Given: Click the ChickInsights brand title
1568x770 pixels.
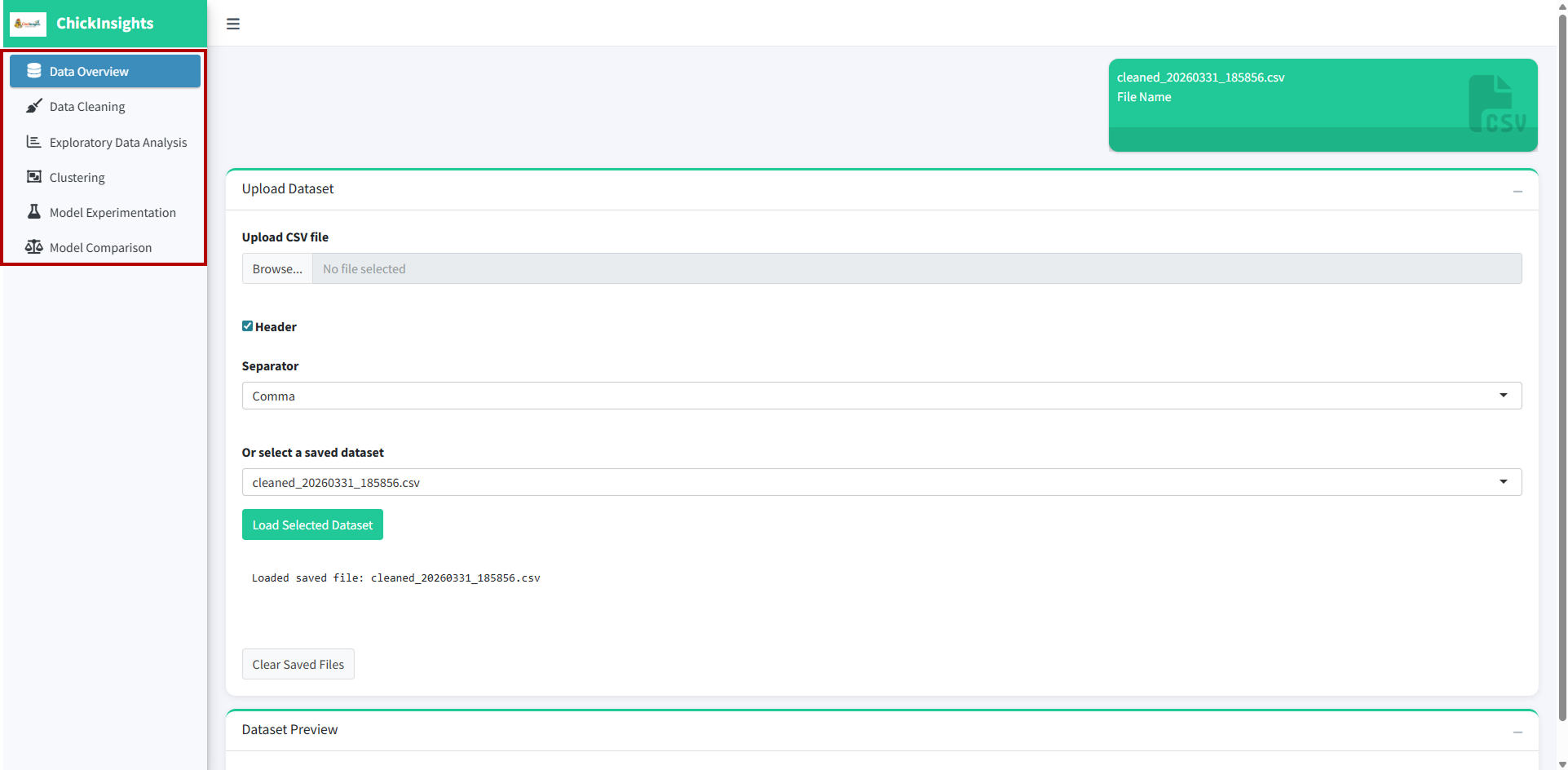Looking at the screenshot, I should [105, 23].
